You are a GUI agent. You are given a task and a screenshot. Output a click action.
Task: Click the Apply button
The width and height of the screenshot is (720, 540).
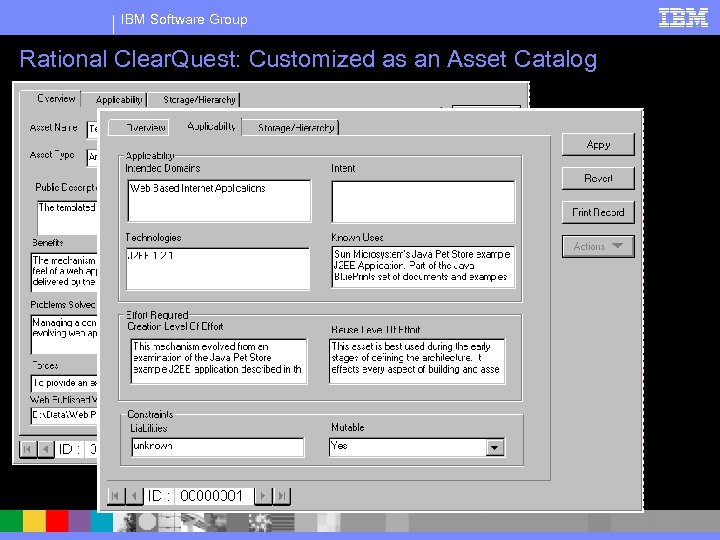[x=598, y=145]
